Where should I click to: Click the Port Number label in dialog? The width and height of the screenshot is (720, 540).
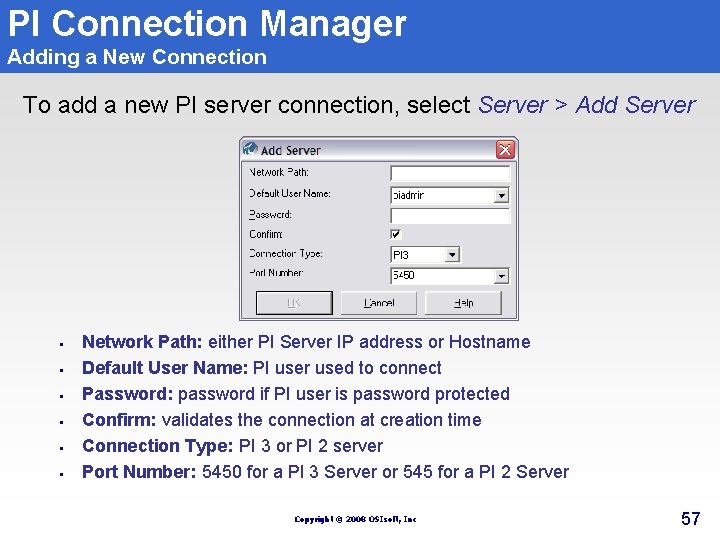click(x=276, y=273)
